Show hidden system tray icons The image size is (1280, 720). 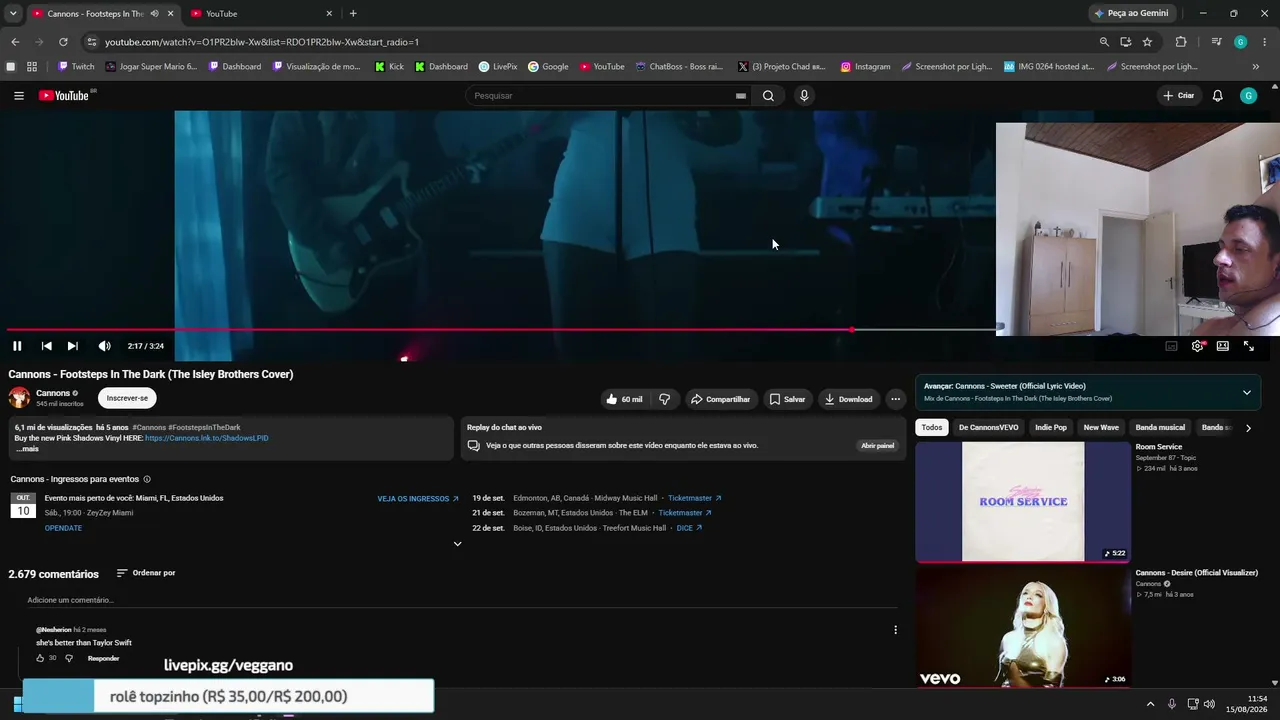click(1150, 704)
